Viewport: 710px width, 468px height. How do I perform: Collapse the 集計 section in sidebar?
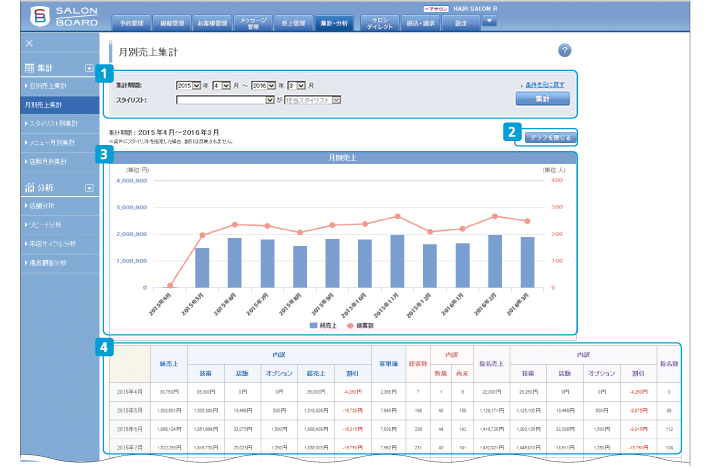[89, 68]
